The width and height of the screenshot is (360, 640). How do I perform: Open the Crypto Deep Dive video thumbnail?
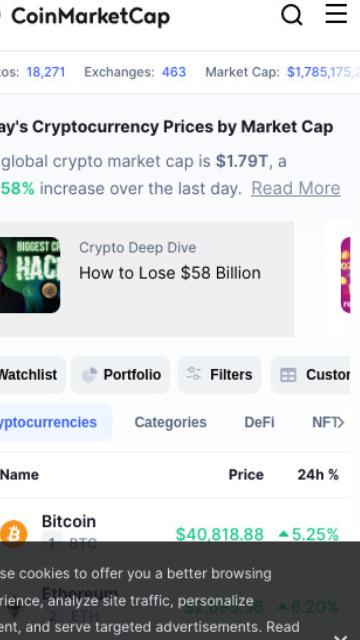[29, 275]
